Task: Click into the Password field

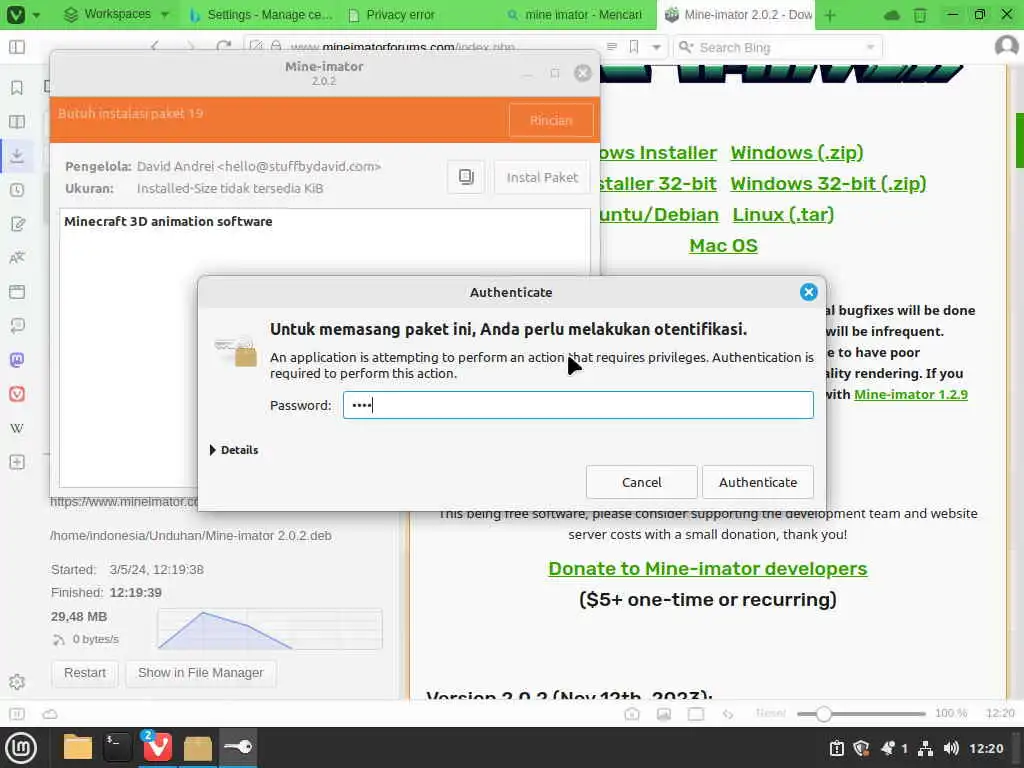Action: [578, 405]
